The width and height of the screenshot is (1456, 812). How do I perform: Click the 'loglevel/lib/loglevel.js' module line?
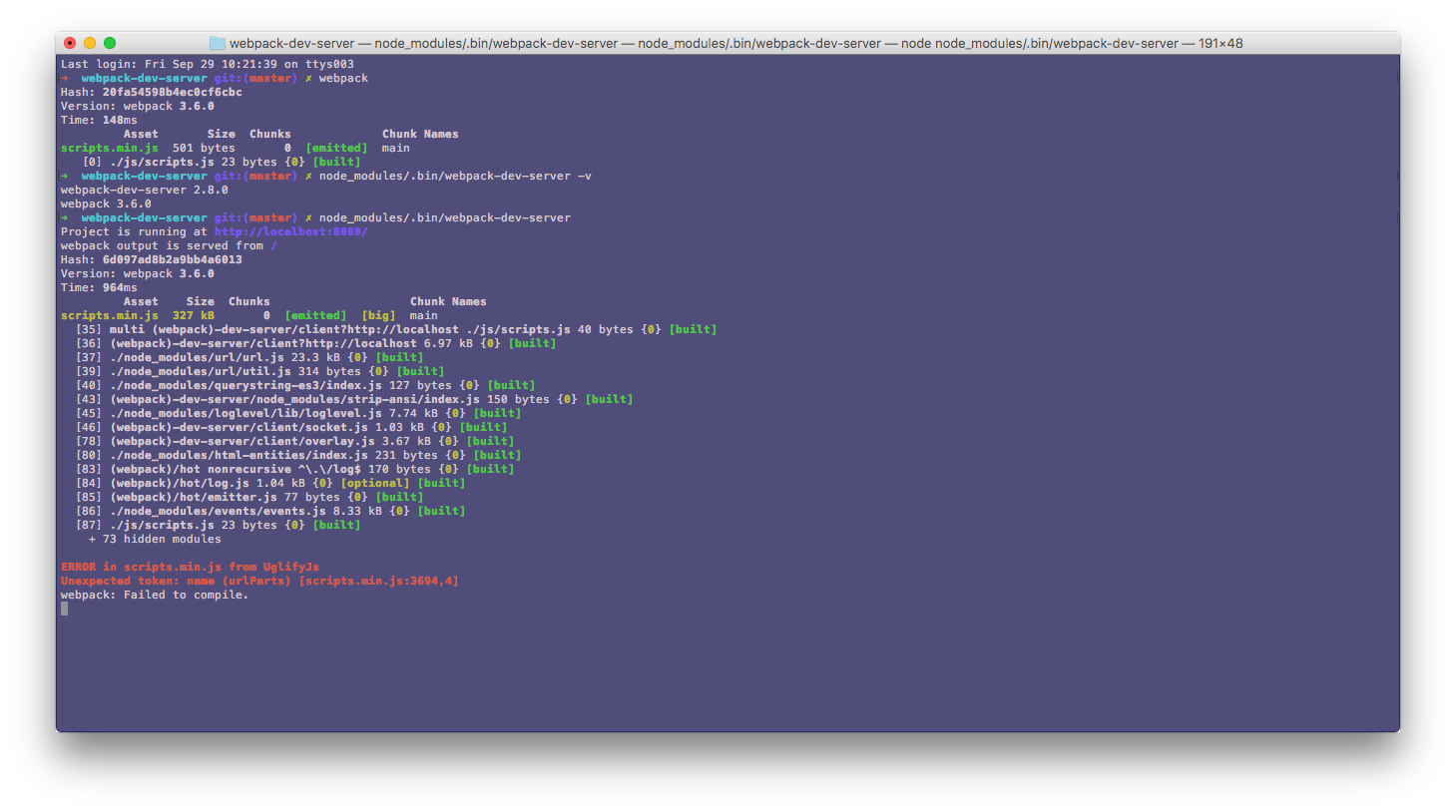point(298,413)
